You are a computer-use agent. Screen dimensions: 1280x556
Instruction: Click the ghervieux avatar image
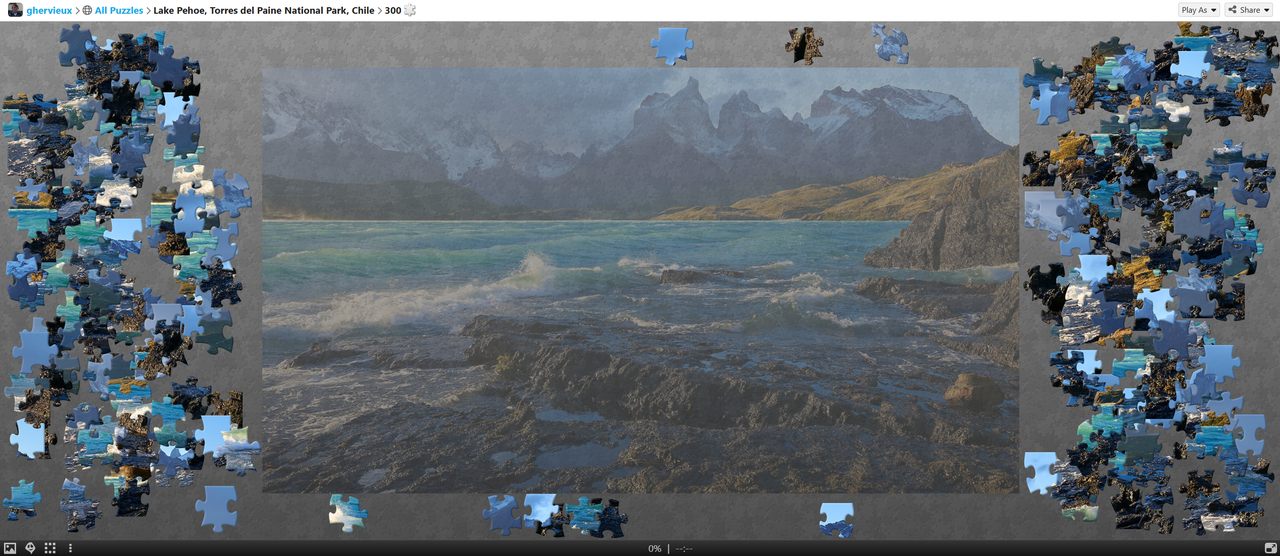pyautogui.click(x=15, y=10)
